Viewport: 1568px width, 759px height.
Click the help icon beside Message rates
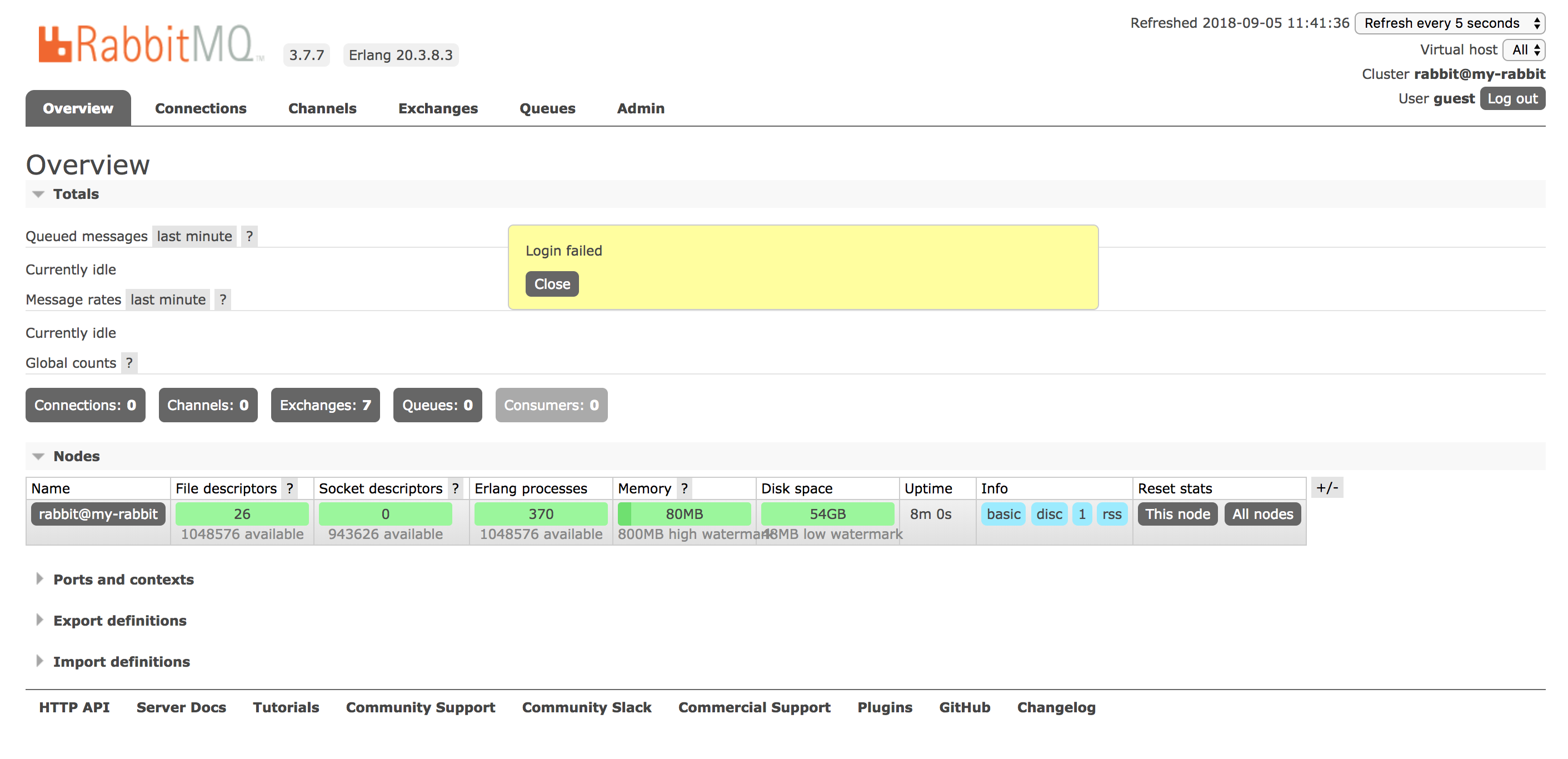click(223, 299)
